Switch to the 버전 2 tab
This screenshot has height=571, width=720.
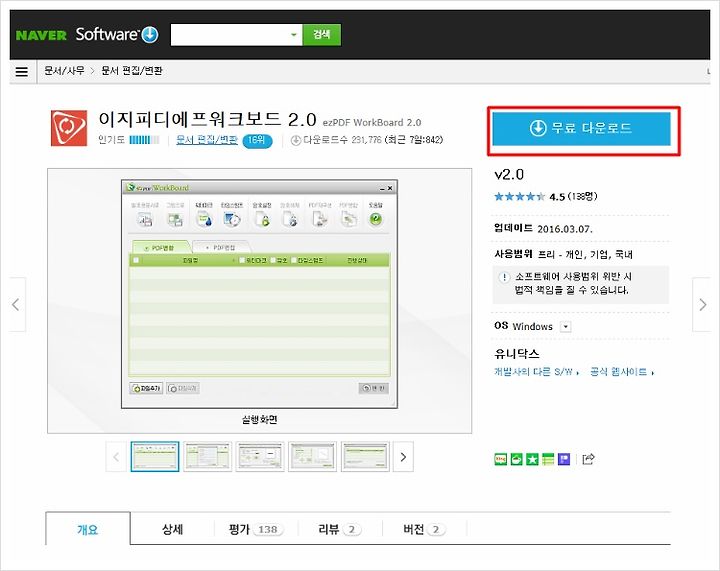point(424,529)
